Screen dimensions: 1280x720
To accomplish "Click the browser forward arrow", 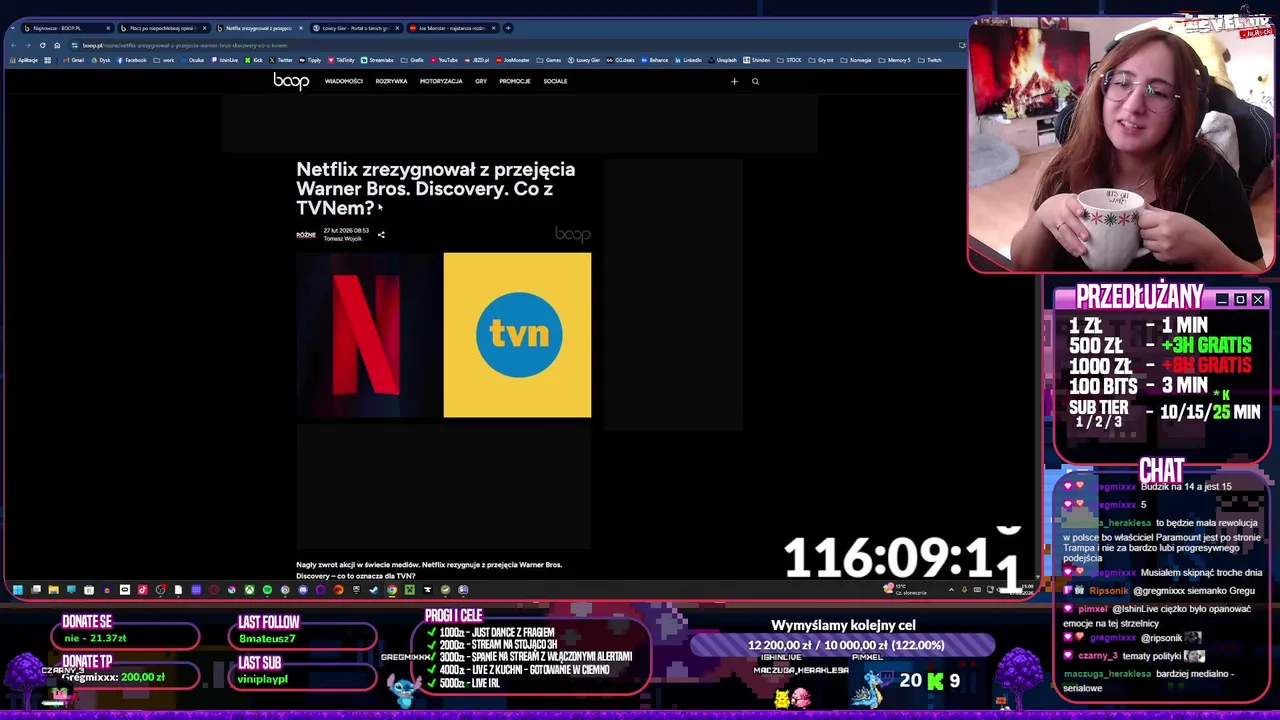I will click(x=28, y=45).
